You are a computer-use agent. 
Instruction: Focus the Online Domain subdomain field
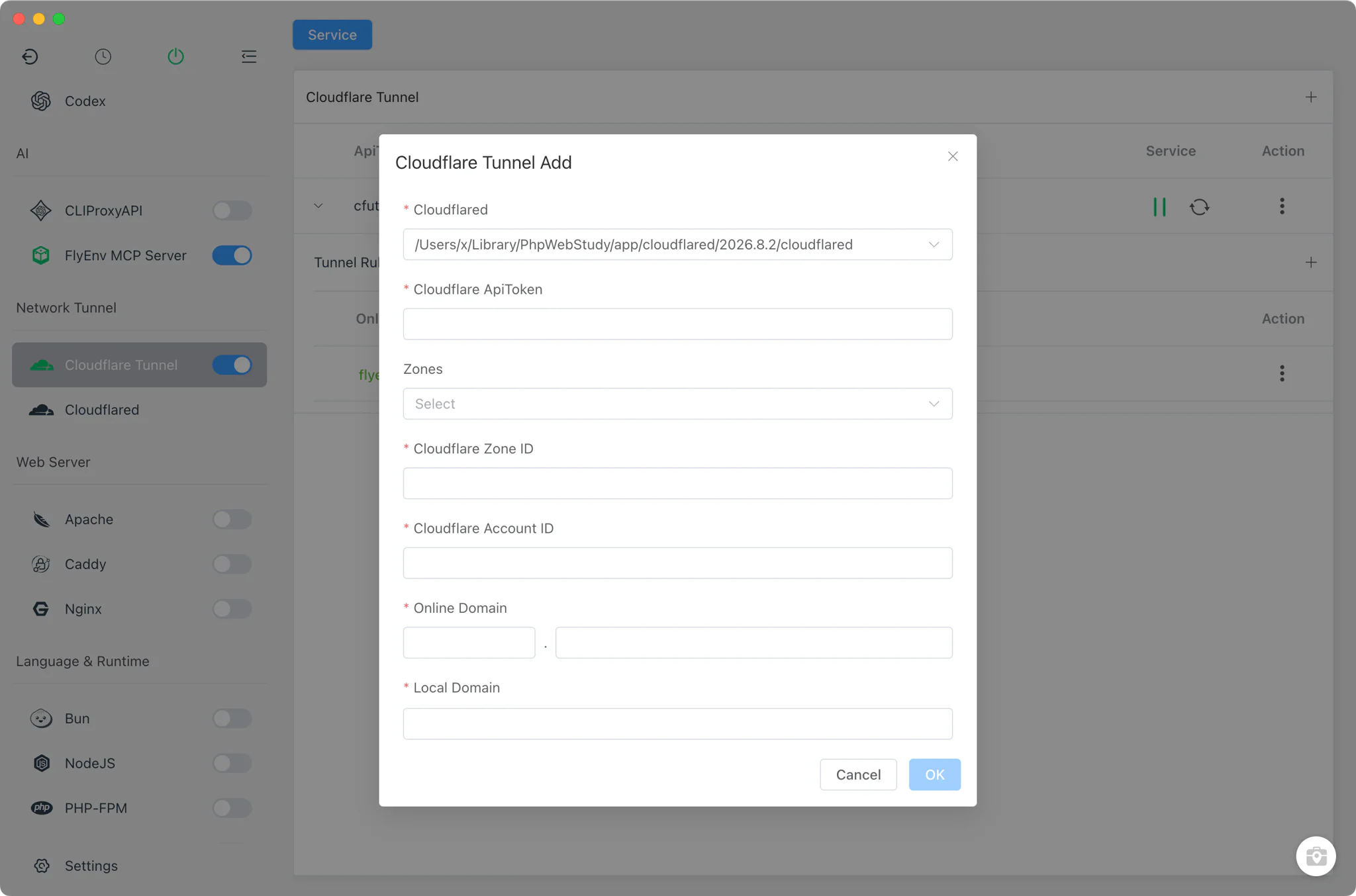tap(469, 643)
